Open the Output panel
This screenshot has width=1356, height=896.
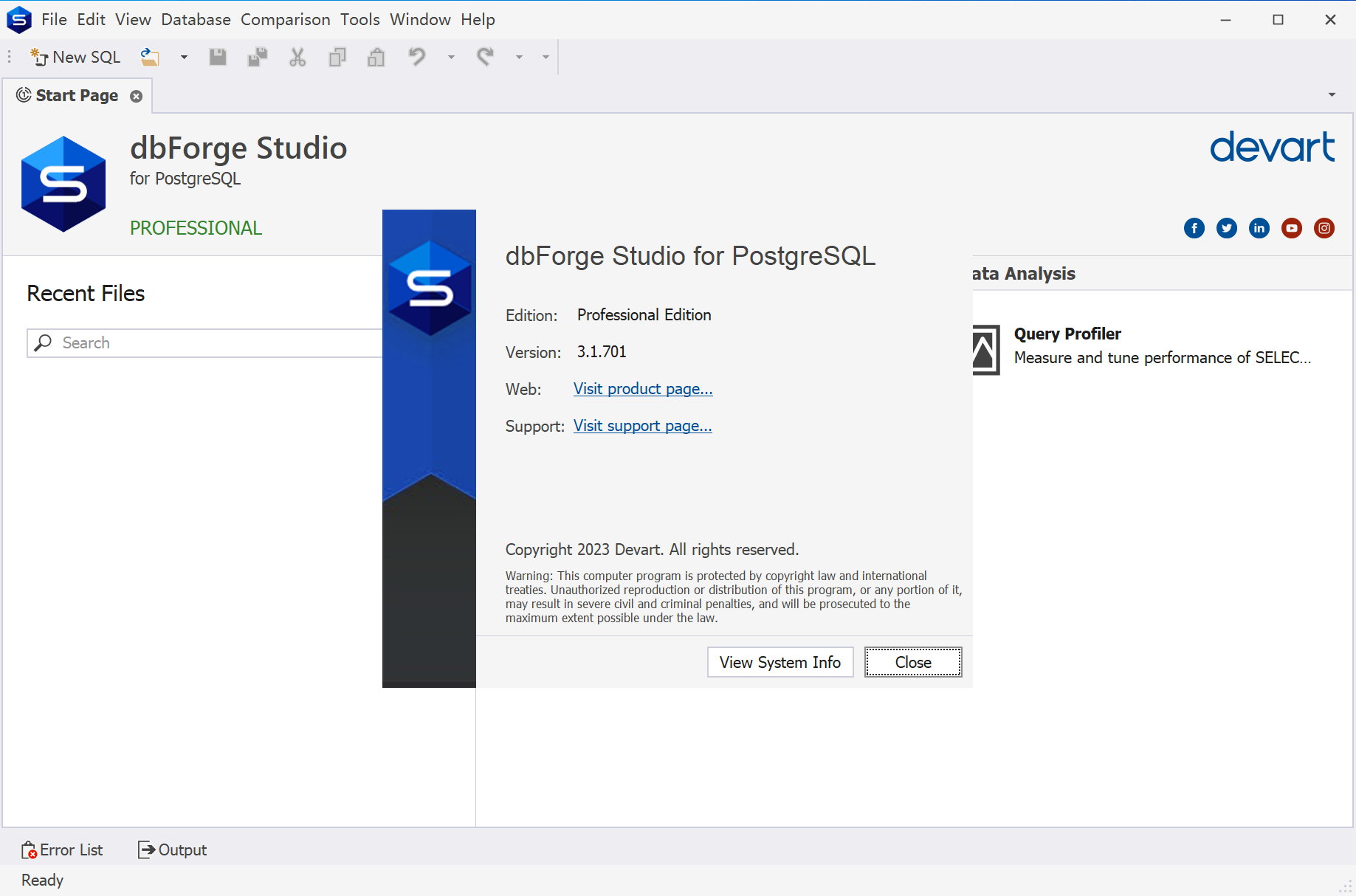tap(172, 850)
